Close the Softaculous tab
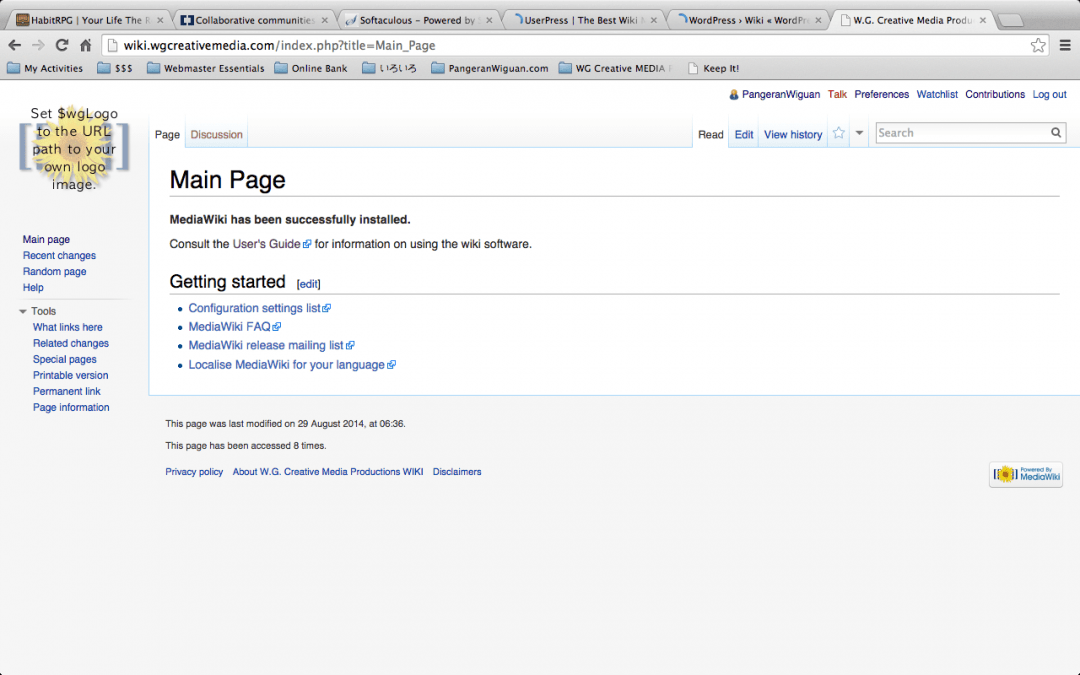This screenshot has height=675, width=1080. (x=489, y=20)
